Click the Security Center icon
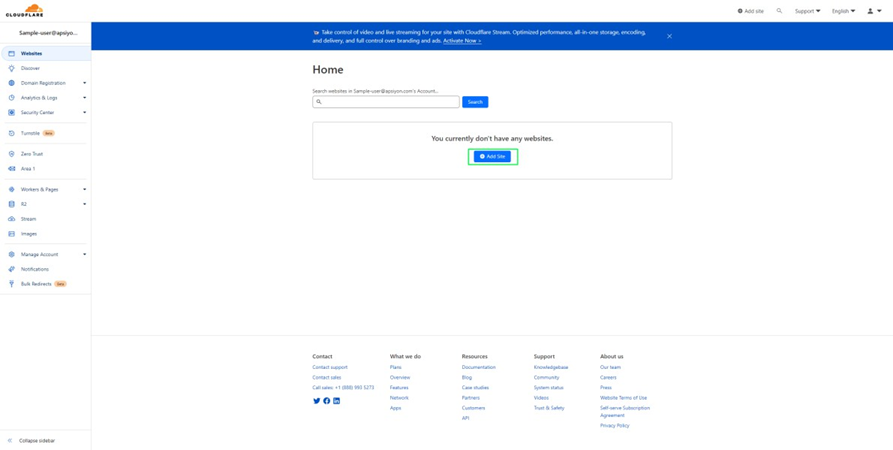Viewport: 893px width, 450px height. pos(11,113)
